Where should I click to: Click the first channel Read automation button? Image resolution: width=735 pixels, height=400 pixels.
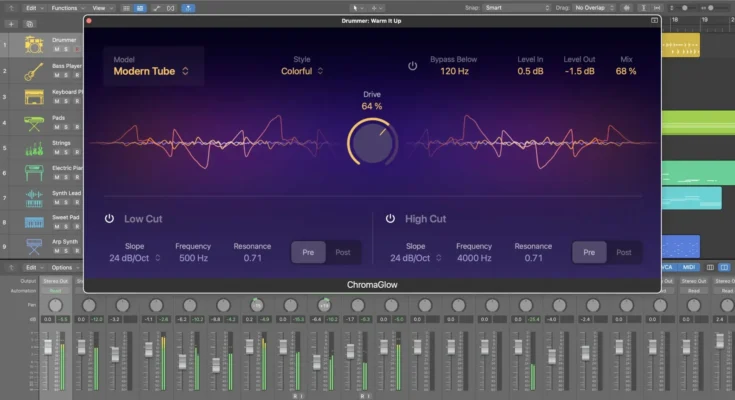pyautogui.click(x=55, y=291)
